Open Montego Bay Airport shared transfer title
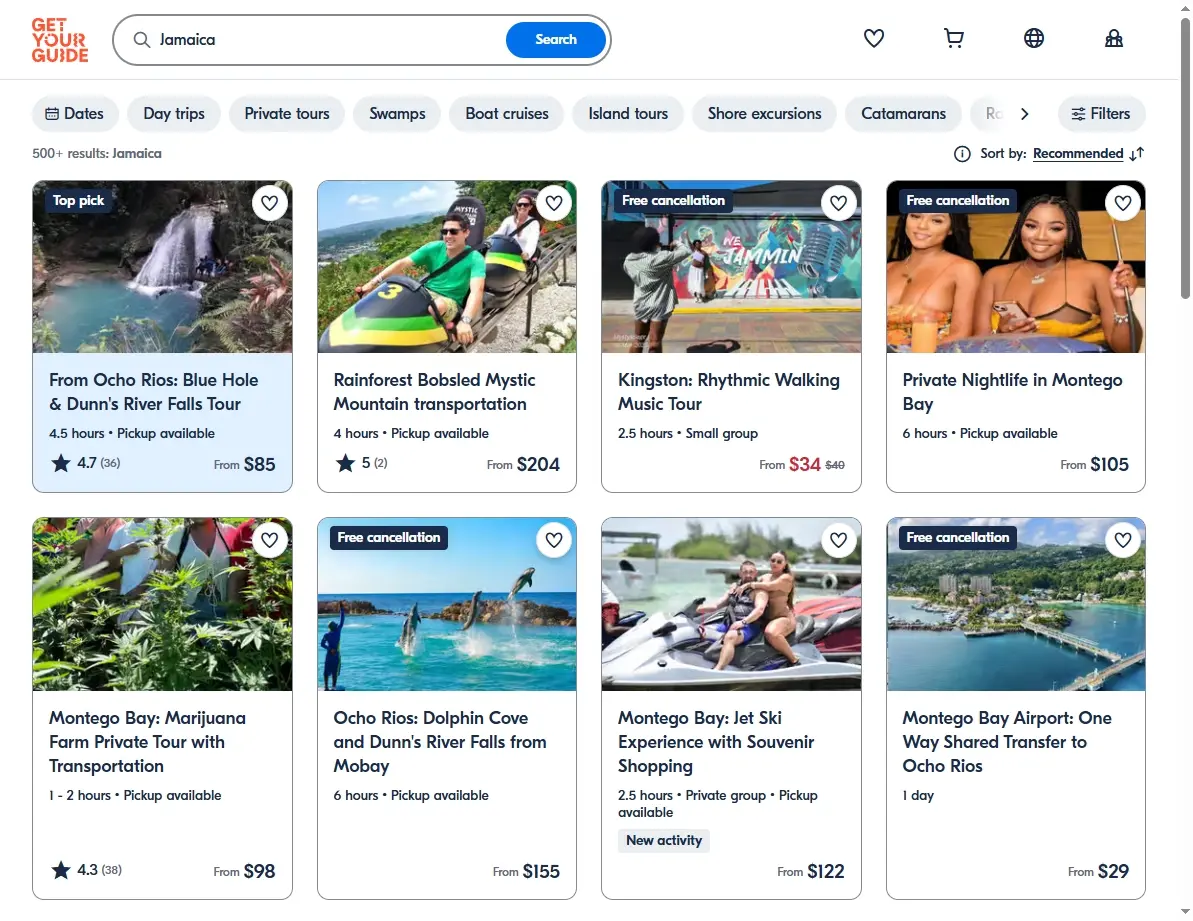Image resolution: width=1193 pixels, height=921 pixels. [x=1007, y=742]
